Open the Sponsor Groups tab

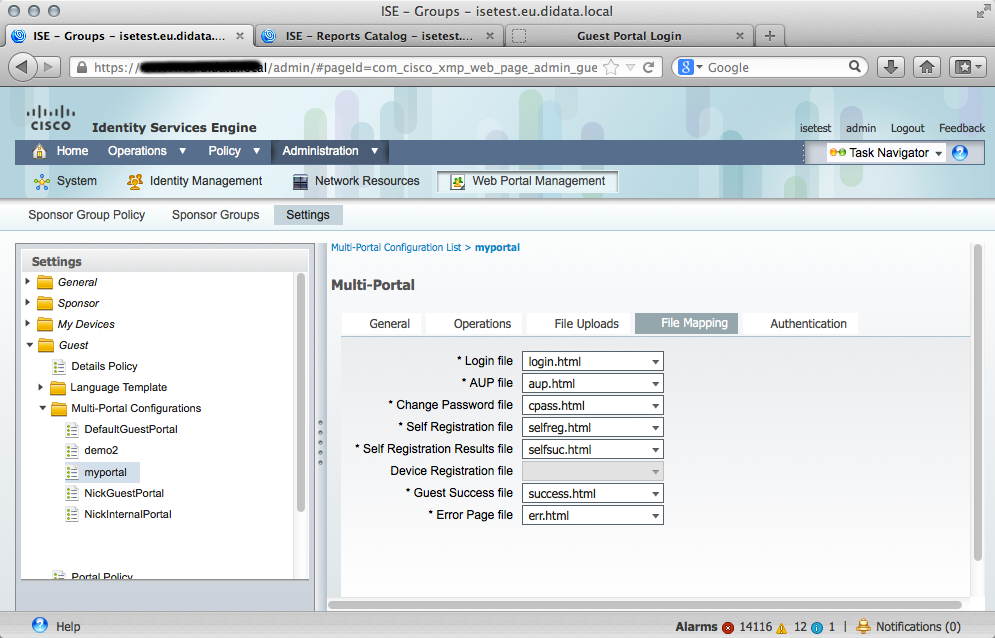(215, 215)
